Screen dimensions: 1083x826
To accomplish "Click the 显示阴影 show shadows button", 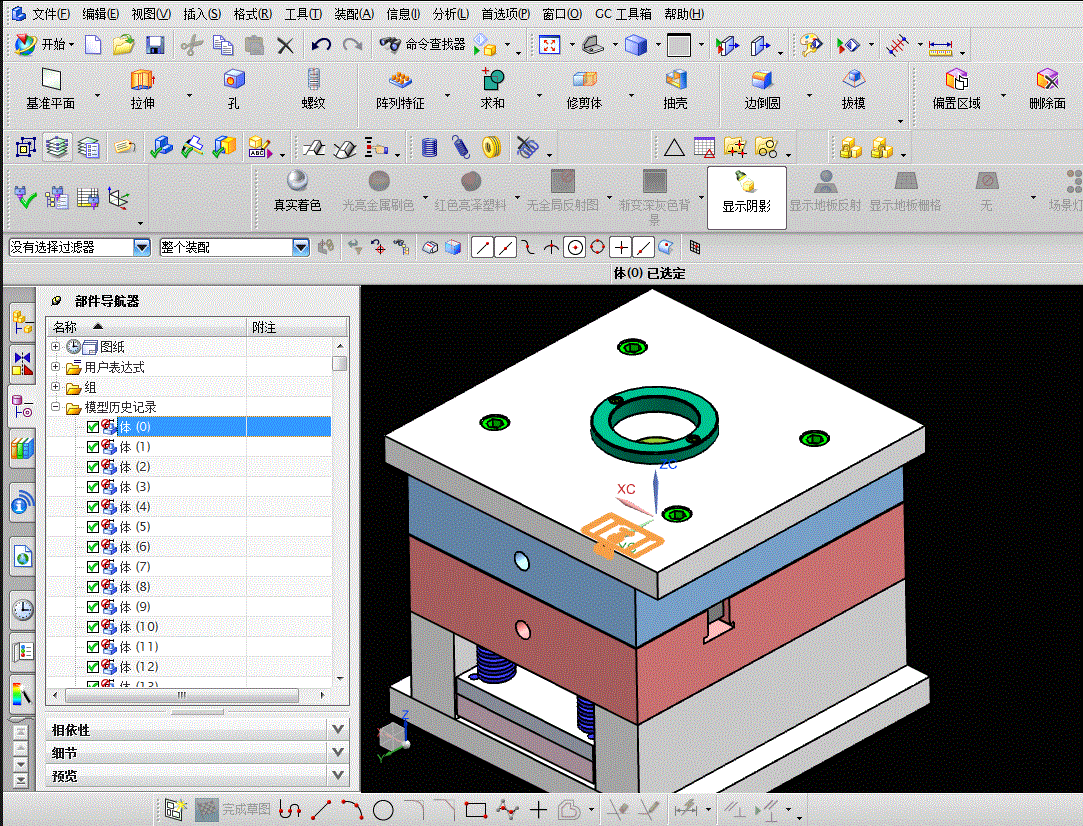I will click(747, 198).
